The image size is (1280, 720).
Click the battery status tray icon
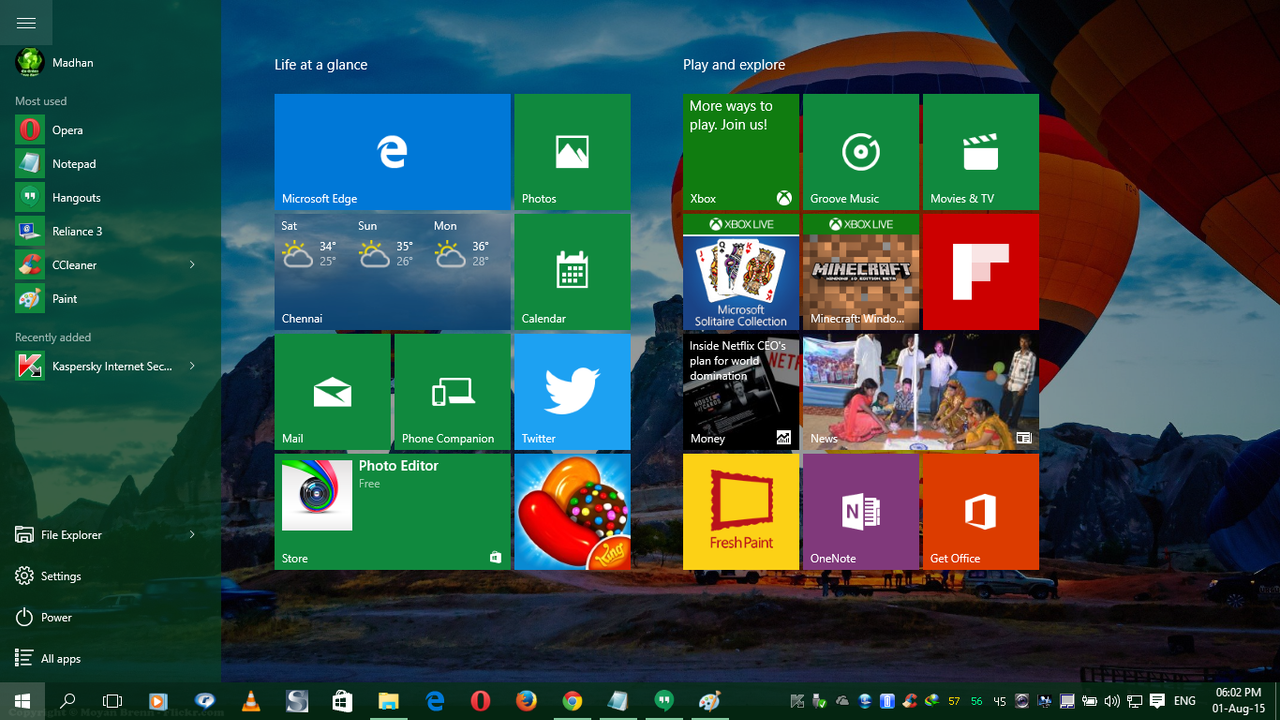pyautogui.click(x=1090, y=701)
